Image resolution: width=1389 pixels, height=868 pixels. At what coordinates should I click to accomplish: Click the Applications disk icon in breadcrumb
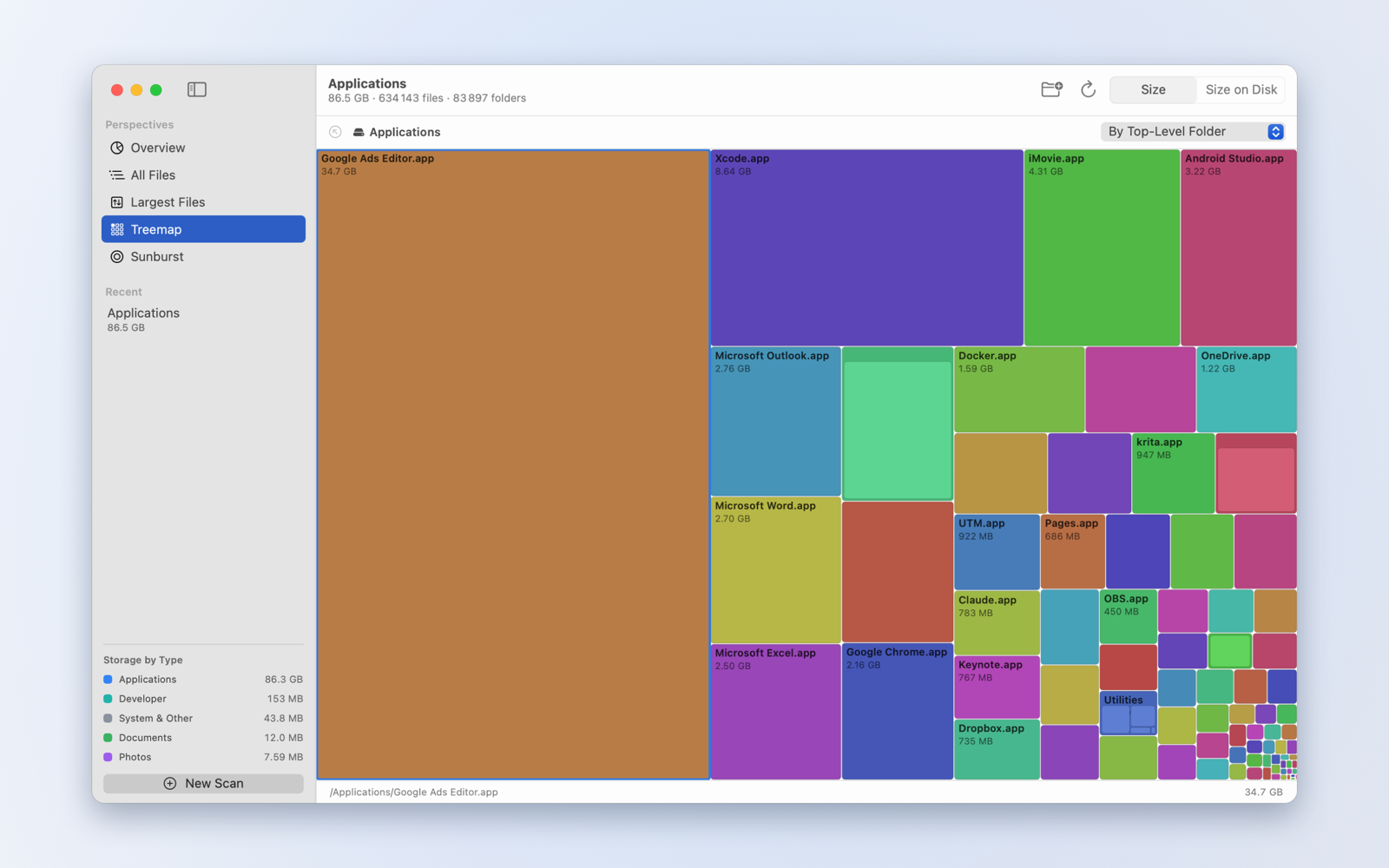pos(359,132)
